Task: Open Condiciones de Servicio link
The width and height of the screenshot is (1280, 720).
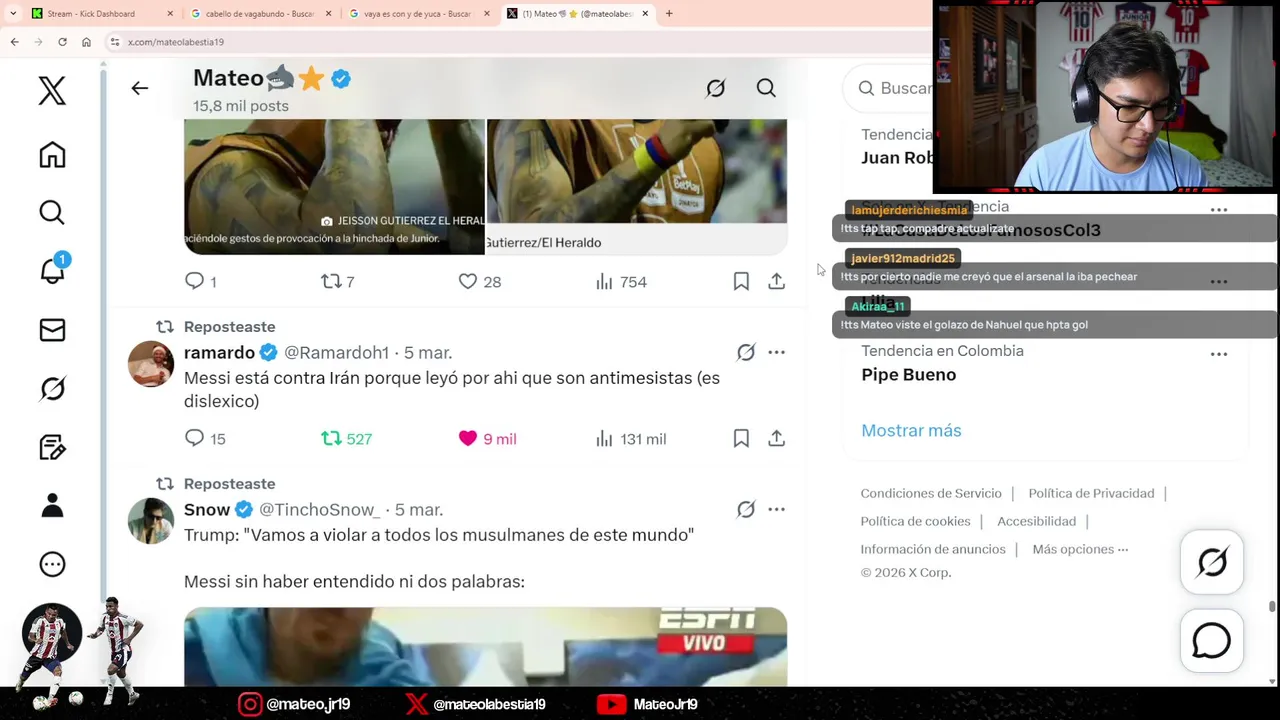Action: click(931, 493)
